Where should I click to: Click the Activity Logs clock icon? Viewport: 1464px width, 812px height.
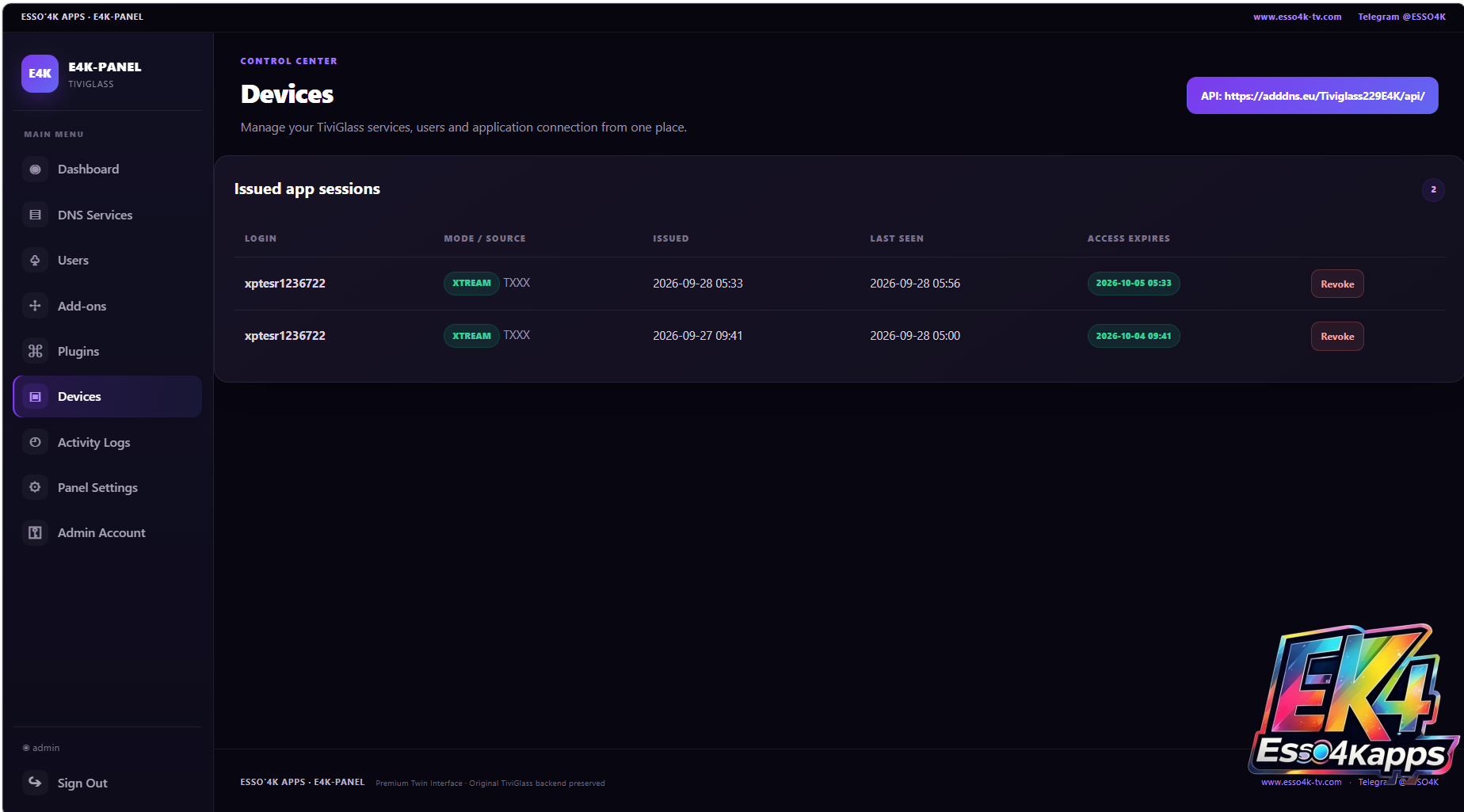point(35,442)
